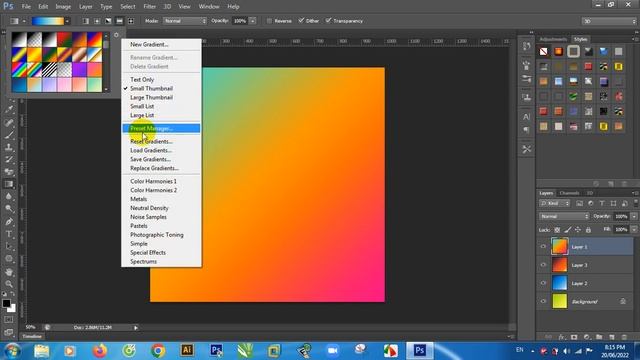Choose Save Gradients menu entry
The height and width of the screenshot is (360, 640).
[x=150, y=159]
